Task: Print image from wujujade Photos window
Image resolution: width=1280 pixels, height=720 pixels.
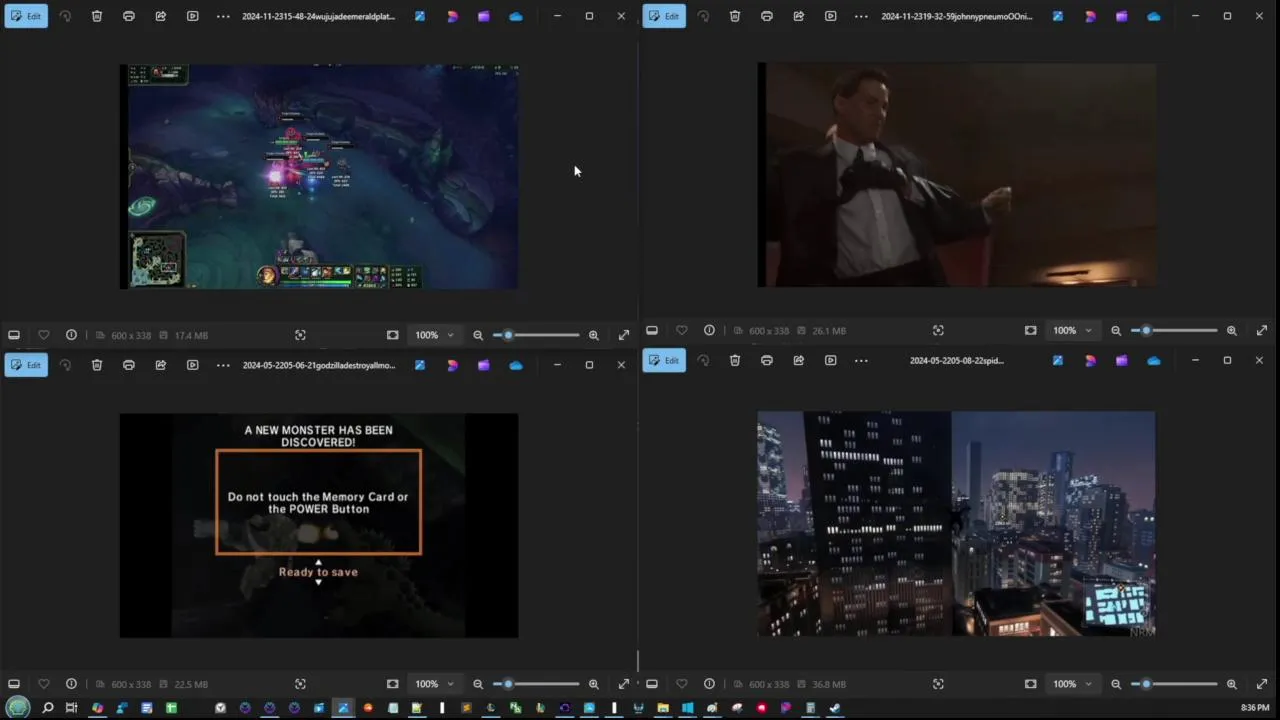Action: tap(129, 16)
